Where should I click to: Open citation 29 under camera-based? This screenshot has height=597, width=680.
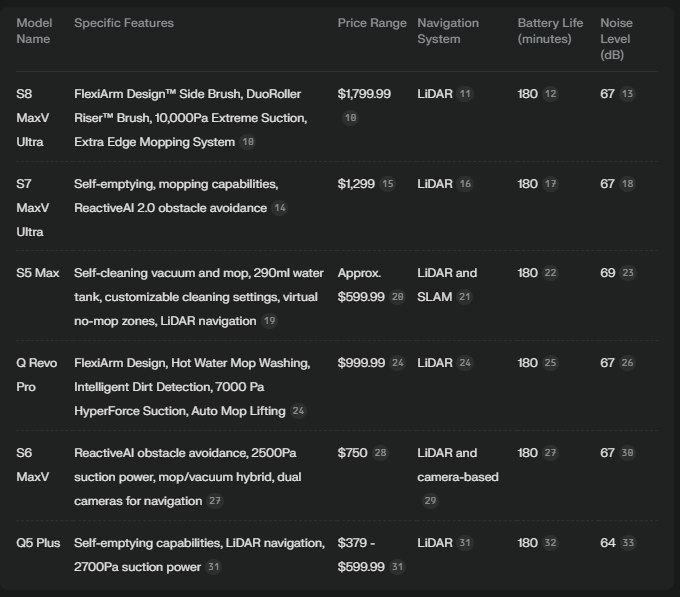[430, 501]
